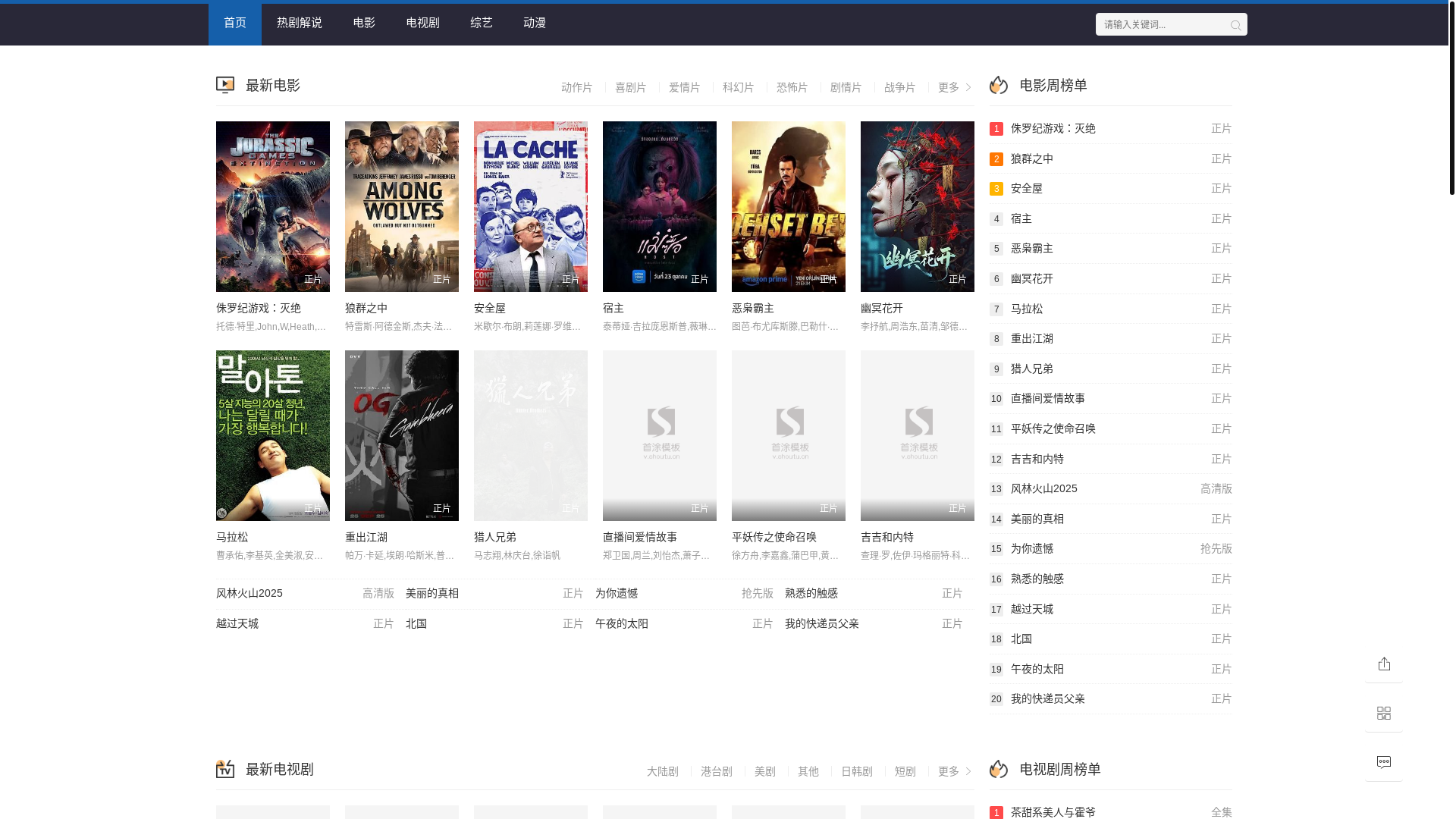Viewport: 1456px width, 819px height.
Task: Select the 港台剧 TV category
Action: pos(716,771)
